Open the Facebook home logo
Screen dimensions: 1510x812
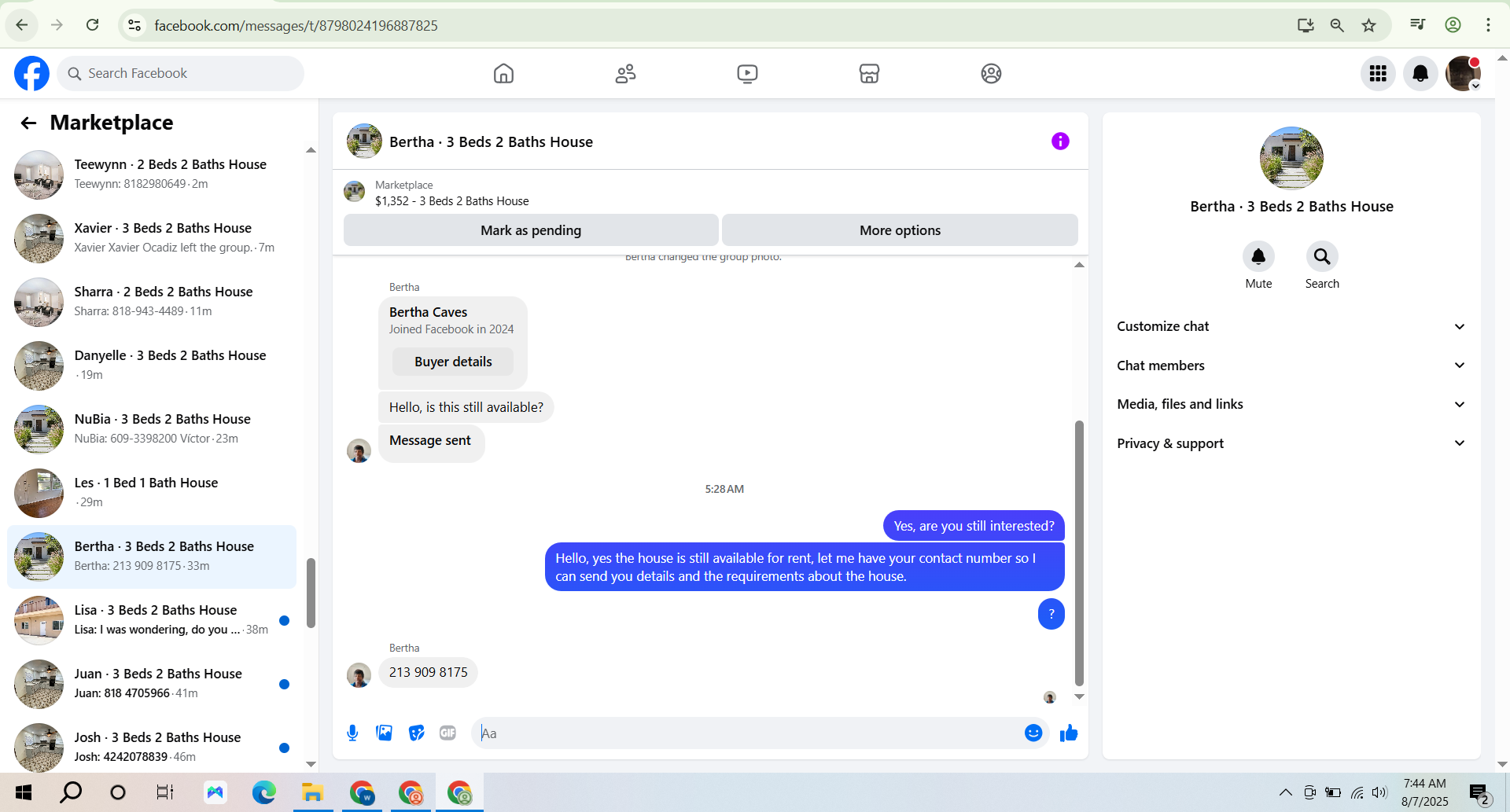tap(31, 73)
